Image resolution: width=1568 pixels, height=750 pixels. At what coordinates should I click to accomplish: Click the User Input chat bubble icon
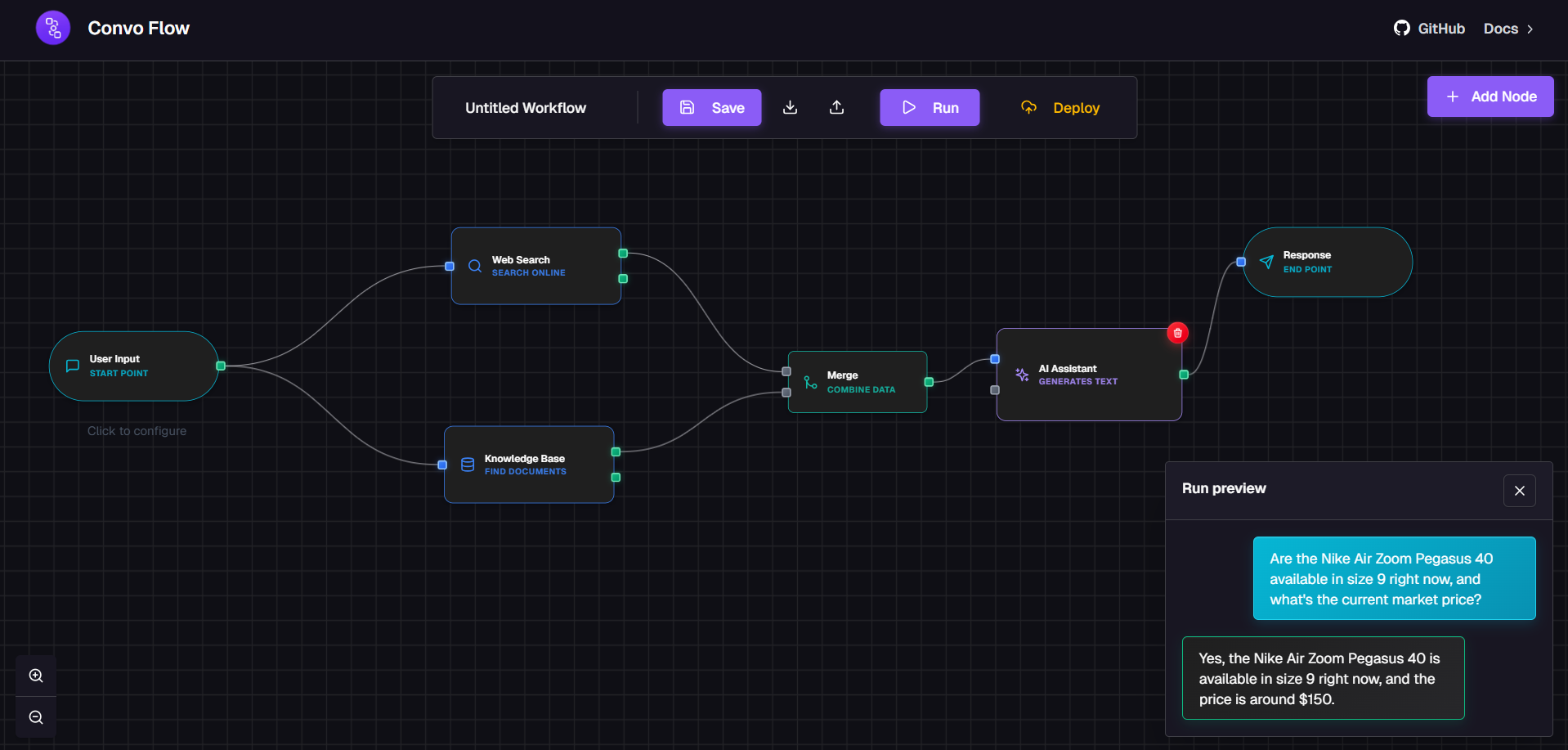click(x=72, y=365)
